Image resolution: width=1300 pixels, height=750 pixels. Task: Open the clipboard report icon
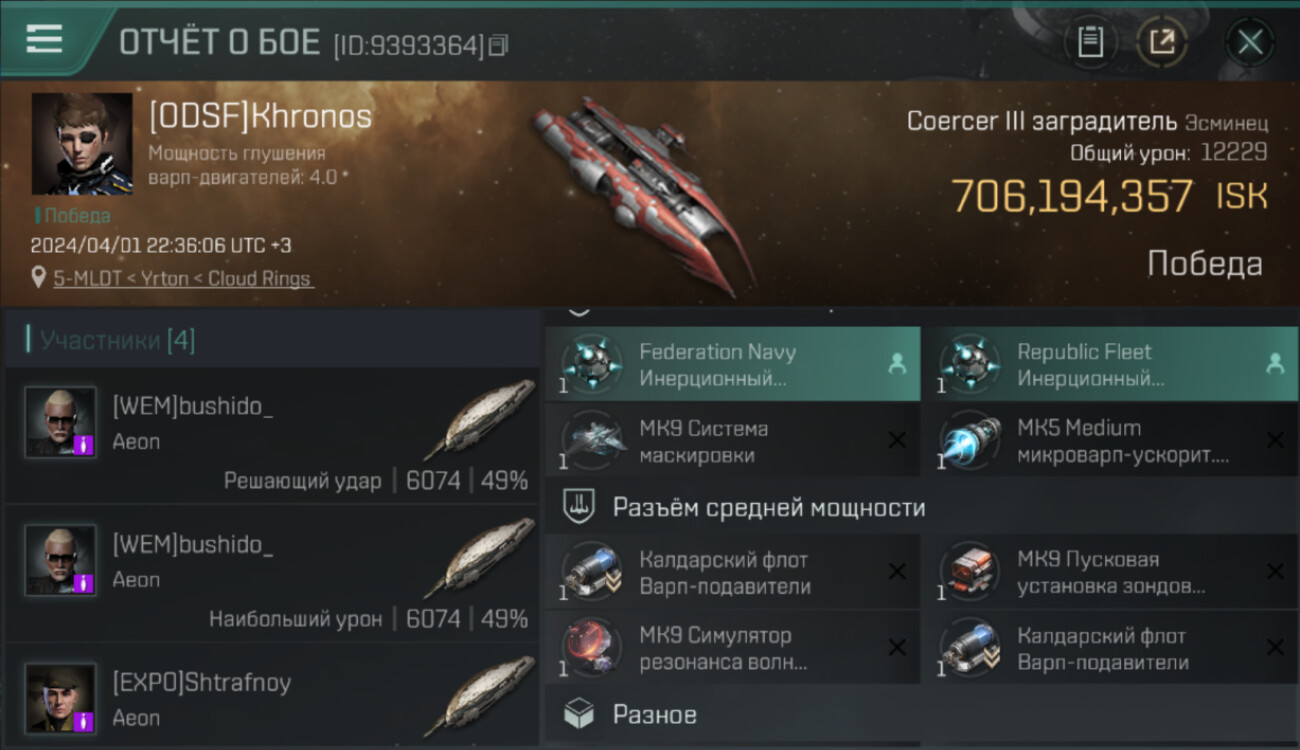1090,42
